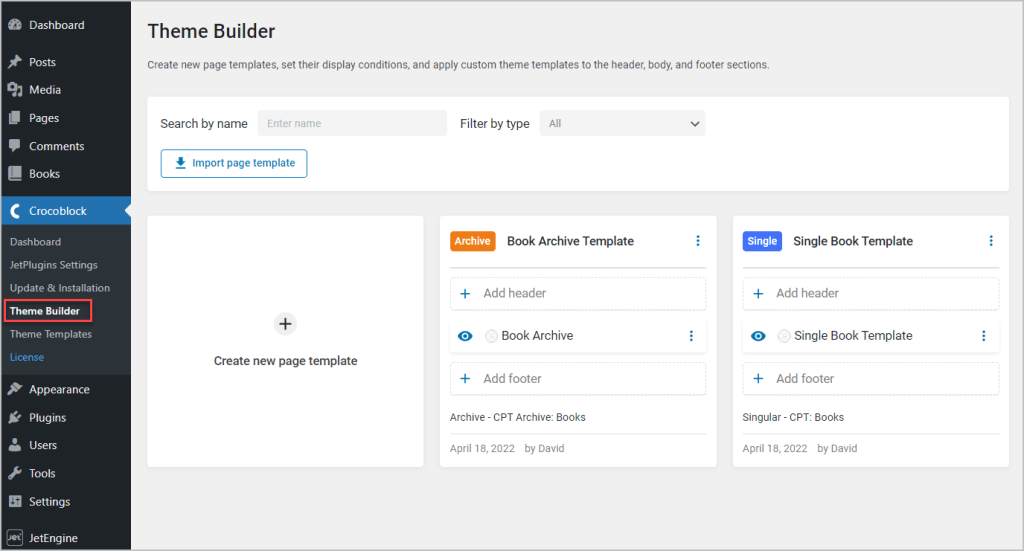
Task: Open JetPlugins Settings submenu
Action: click(x=54, y=265)
